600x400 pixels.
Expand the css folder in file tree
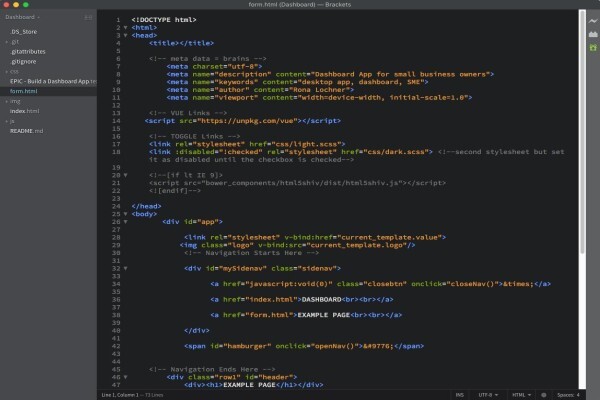pyautogui.click(x=7, y=72)
